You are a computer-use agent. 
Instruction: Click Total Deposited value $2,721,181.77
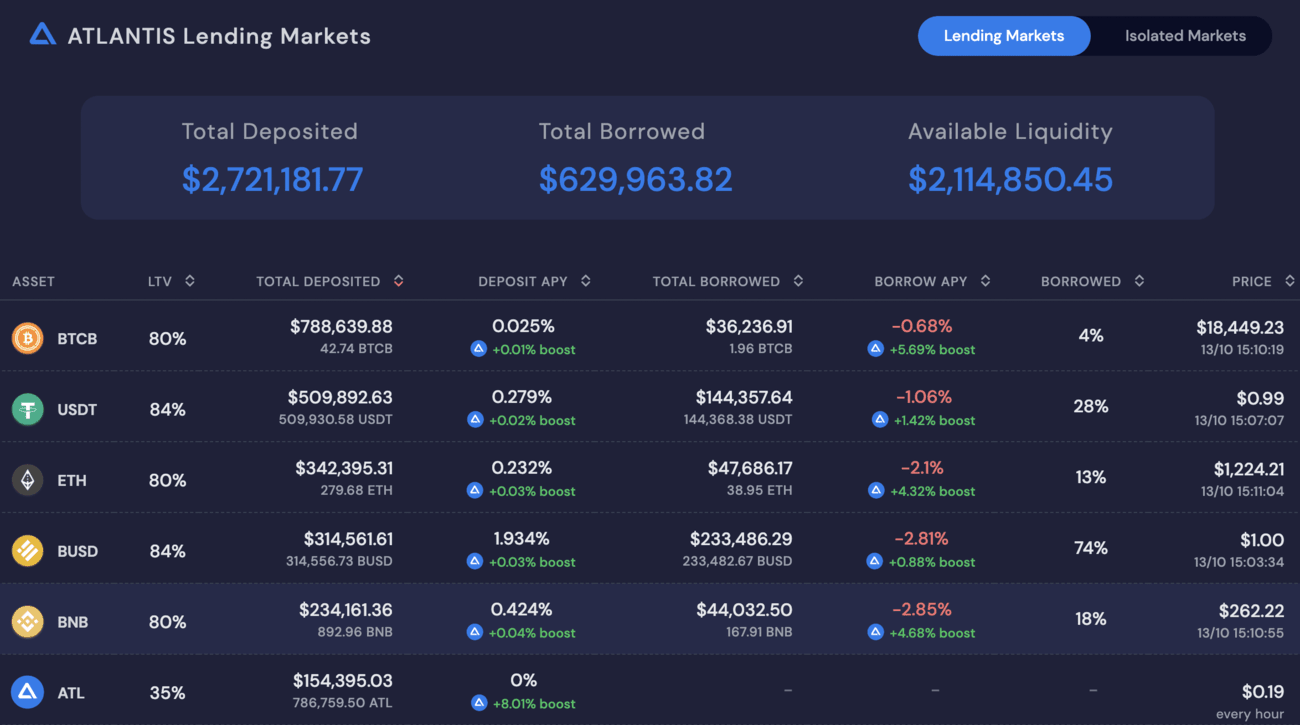click(x=272, y=180)
